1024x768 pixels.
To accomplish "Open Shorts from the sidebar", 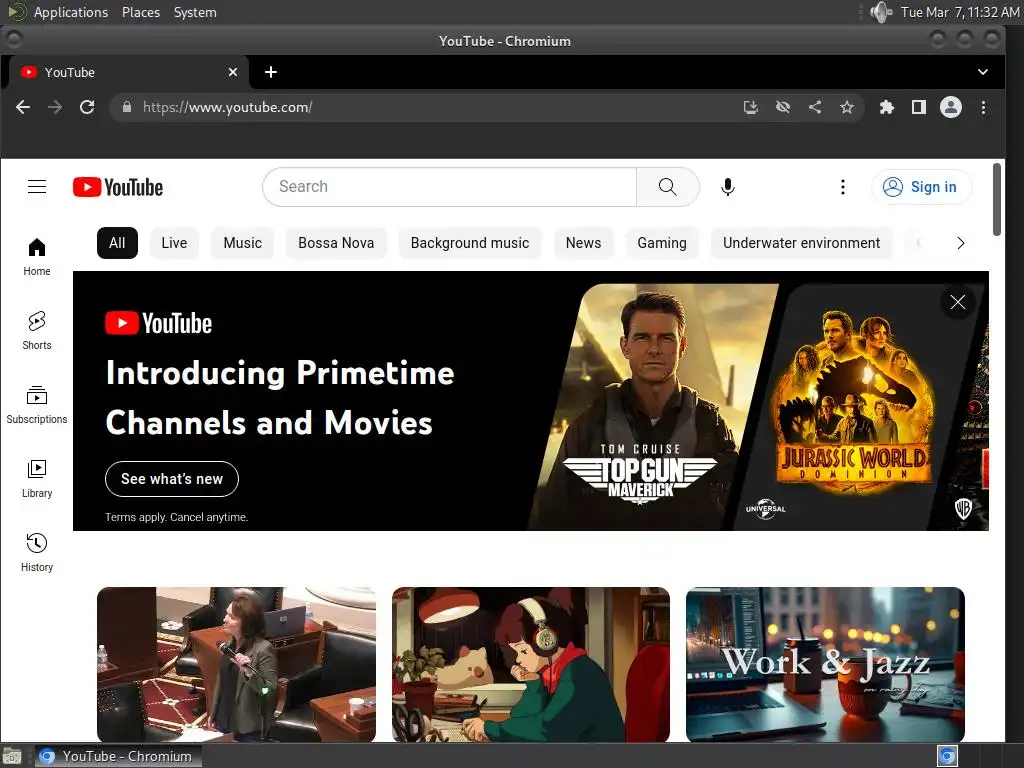I will click(37, 331).
